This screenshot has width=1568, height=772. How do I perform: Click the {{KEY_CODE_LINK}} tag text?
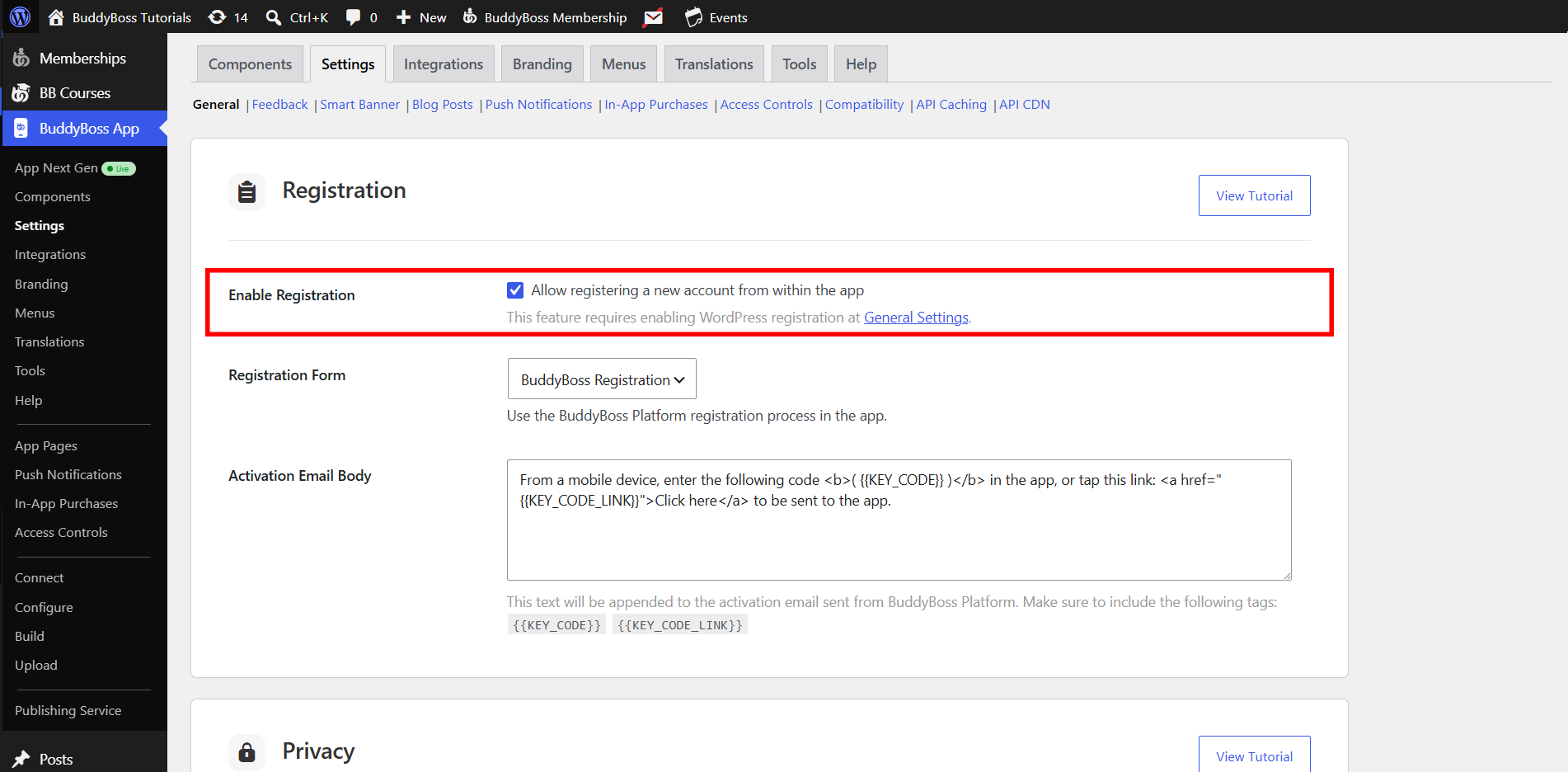pos(680,625)
